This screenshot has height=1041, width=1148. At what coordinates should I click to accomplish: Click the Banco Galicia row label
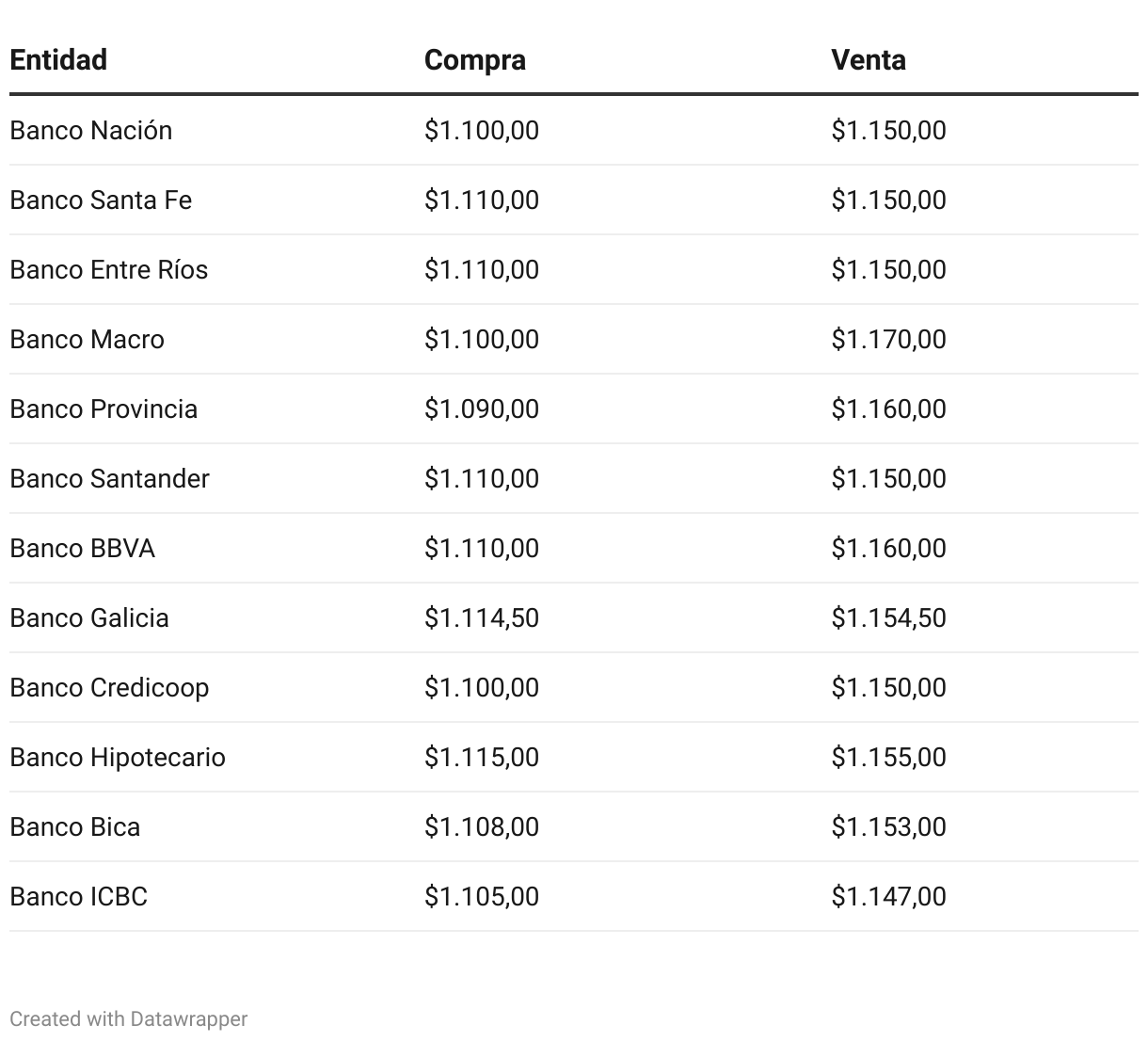point(89,617)
